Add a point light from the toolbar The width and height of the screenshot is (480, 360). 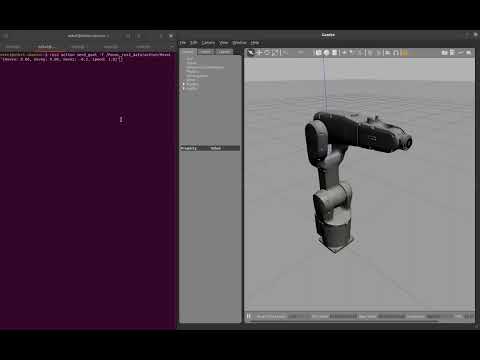[x=344, y=53]
